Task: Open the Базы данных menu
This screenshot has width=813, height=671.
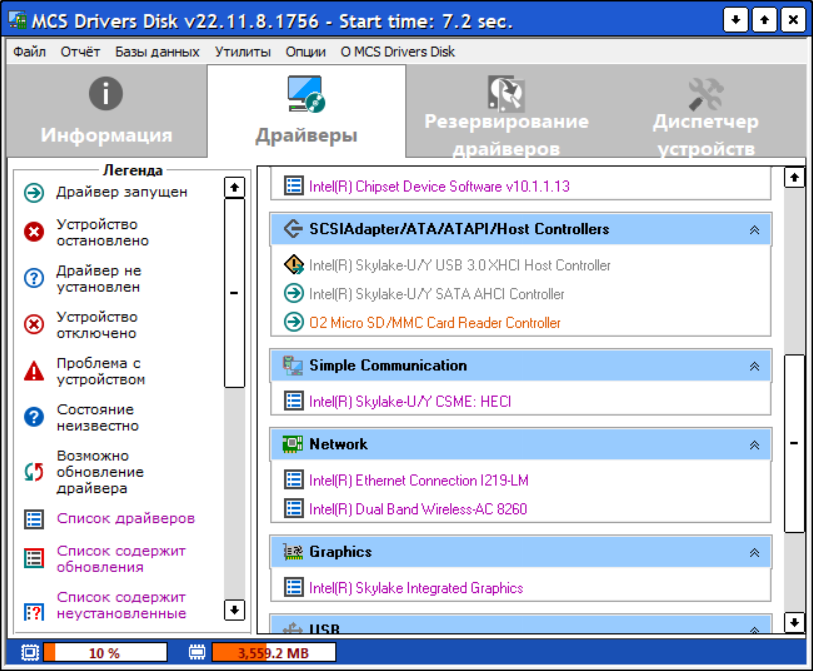Action: tap(157, 51)
